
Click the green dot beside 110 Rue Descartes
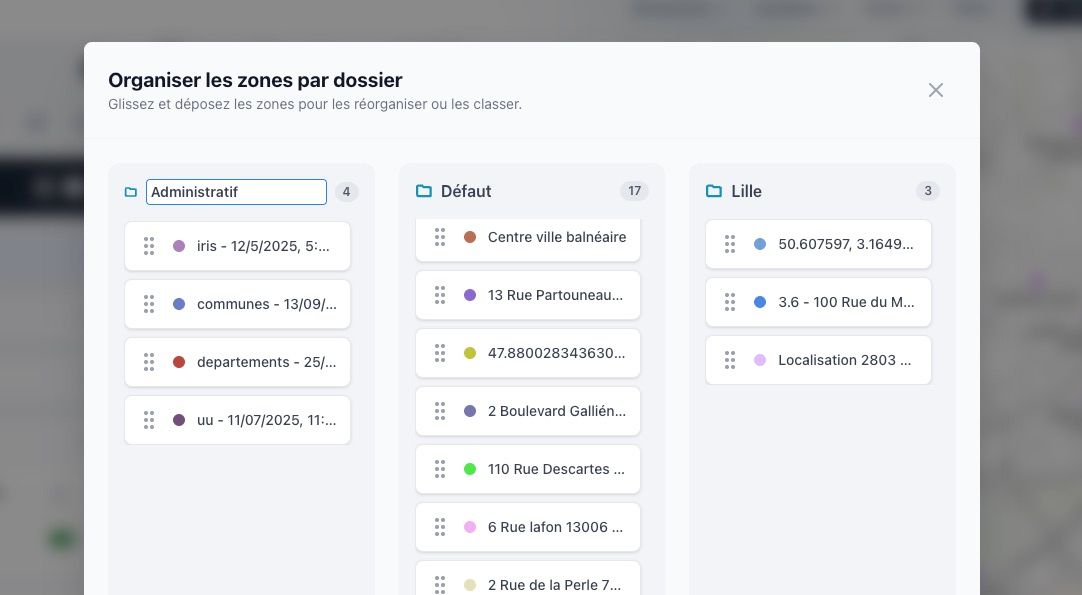point(470,468)
